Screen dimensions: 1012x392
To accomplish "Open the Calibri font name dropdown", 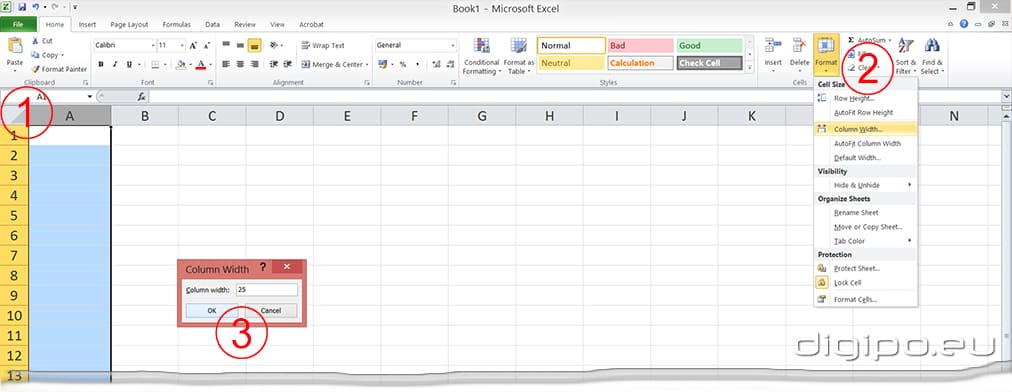I will pyautogui.click(x=153, y=46).
